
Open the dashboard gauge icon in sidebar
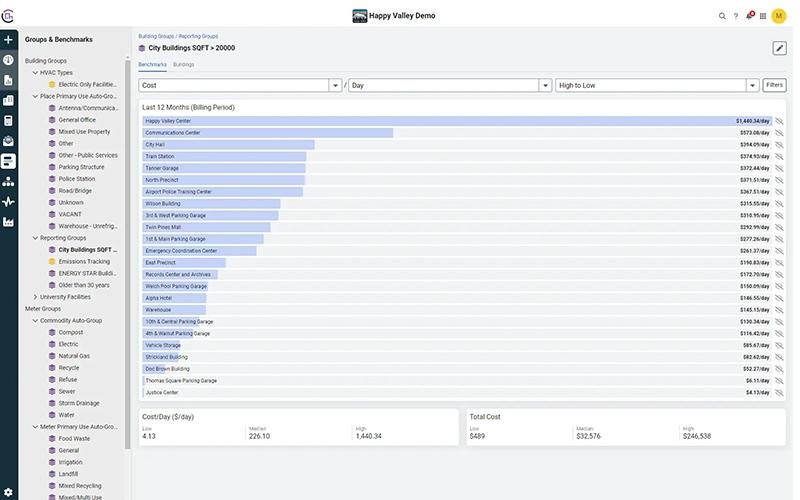(x=8, y=60)
